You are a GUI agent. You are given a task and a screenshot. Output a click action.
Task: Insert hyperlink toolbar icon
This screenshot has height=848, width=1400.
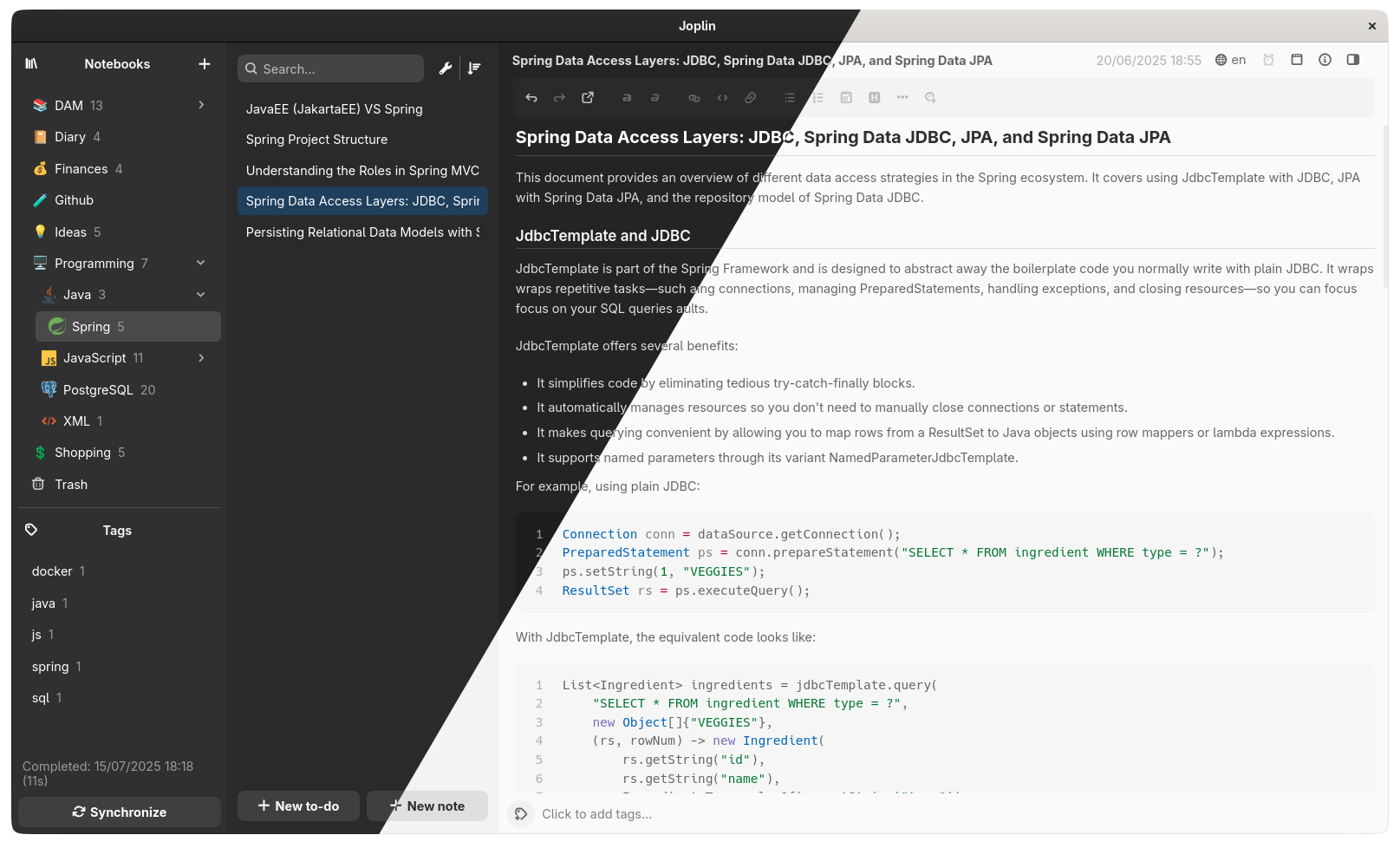coord(693,98)
